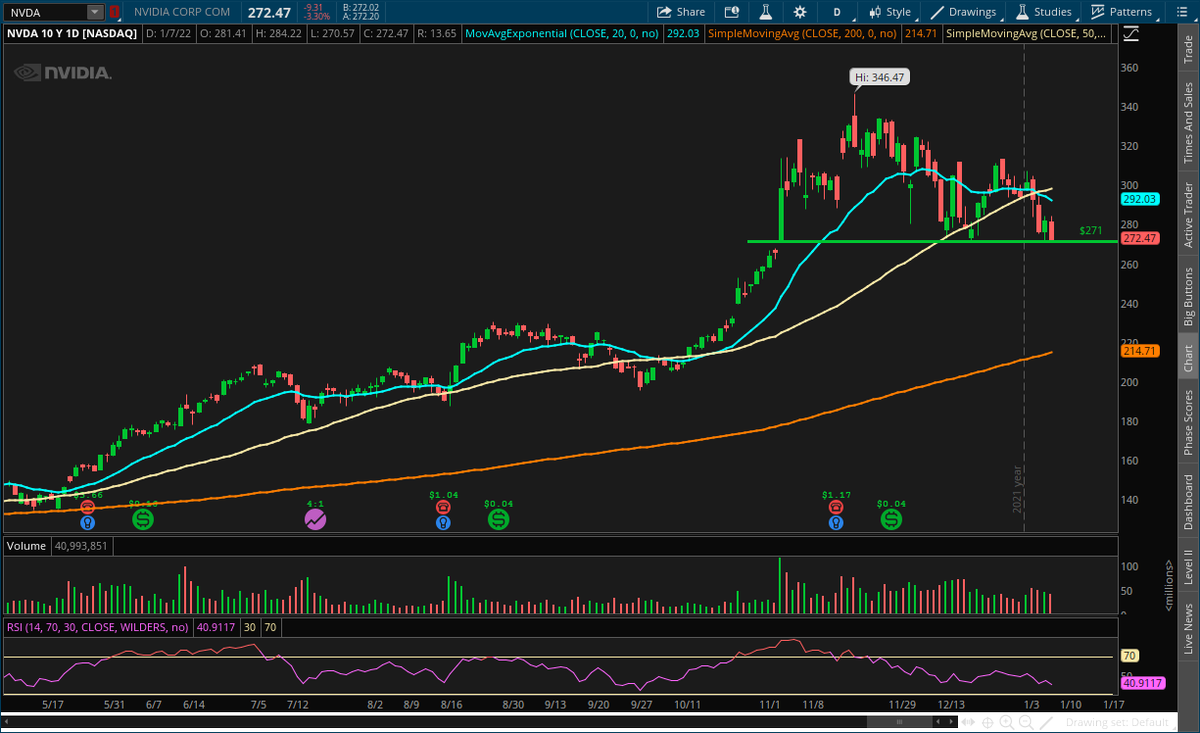Click the crosshair pan icon at bottom
The image size is (1200, 733).
(x=988, y=722)
